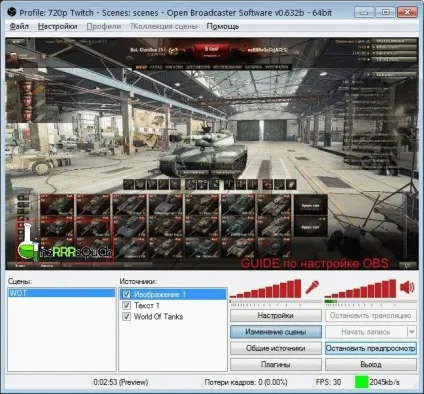Screen dimensions: 424x394
Task: Select the WOT scene
Action: point(62,293)
